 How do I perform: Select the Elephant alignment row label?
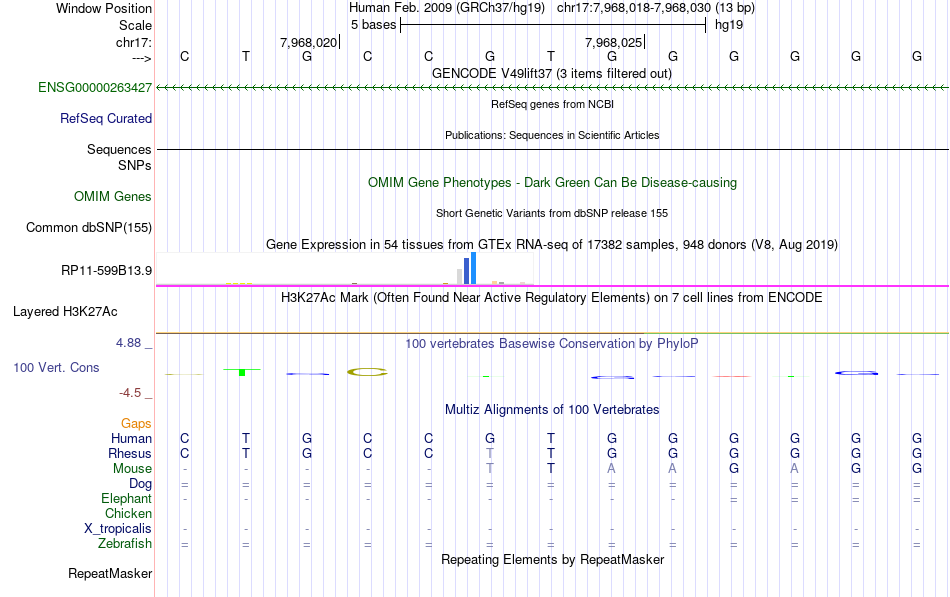126,499
